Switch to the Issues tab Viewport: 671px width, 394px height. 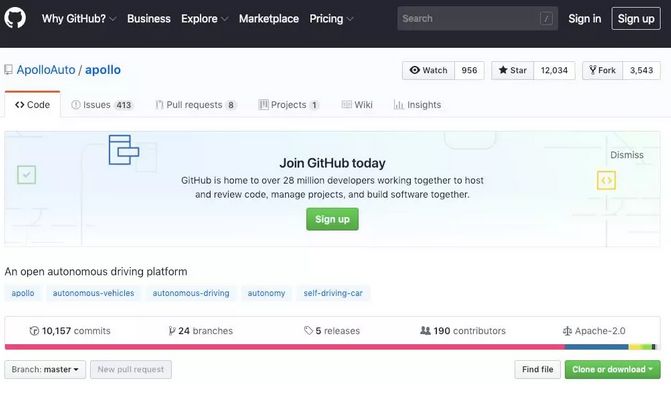[102, 105]
